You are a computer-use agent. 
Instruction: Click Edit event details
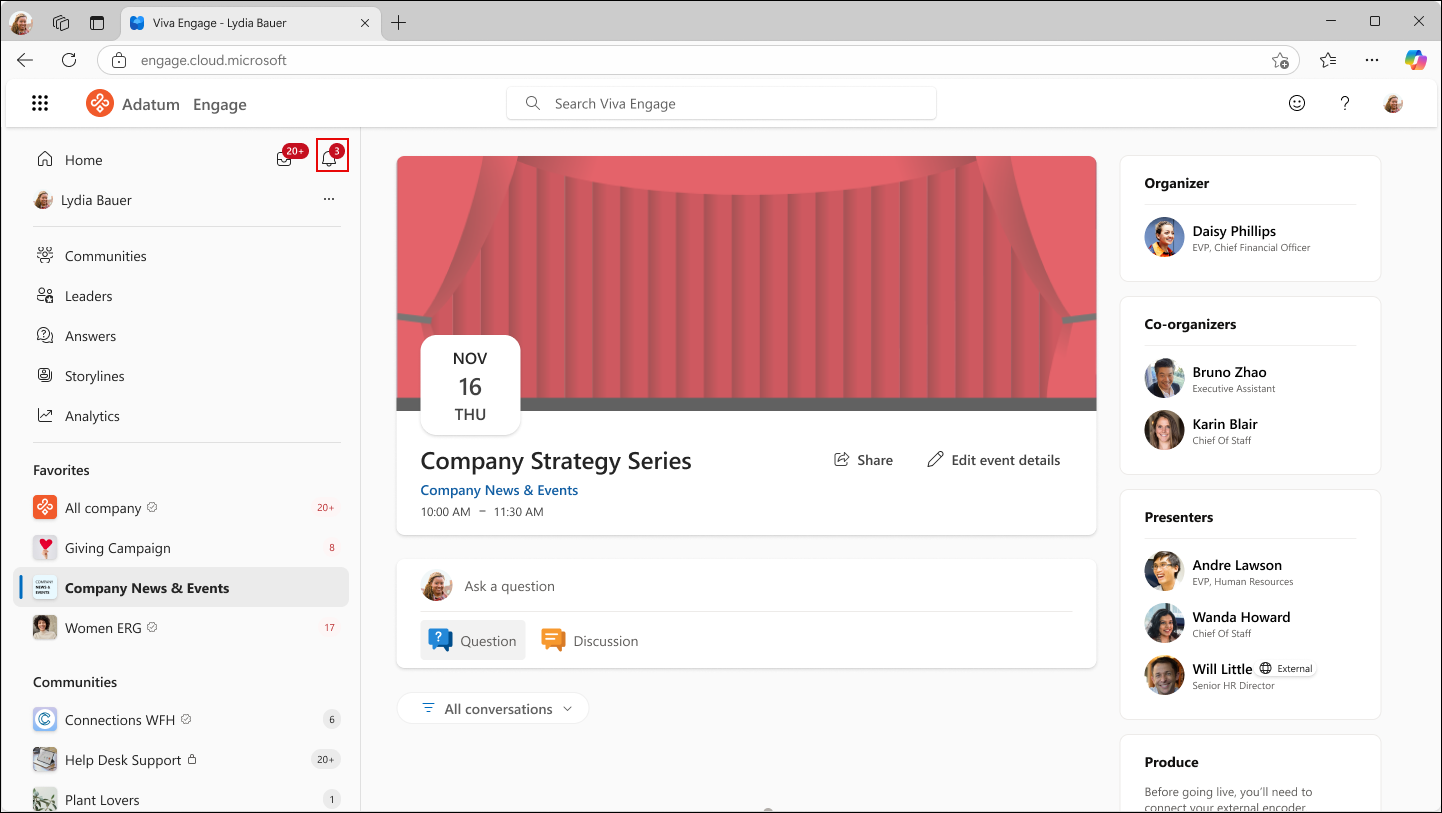[993, 460]
